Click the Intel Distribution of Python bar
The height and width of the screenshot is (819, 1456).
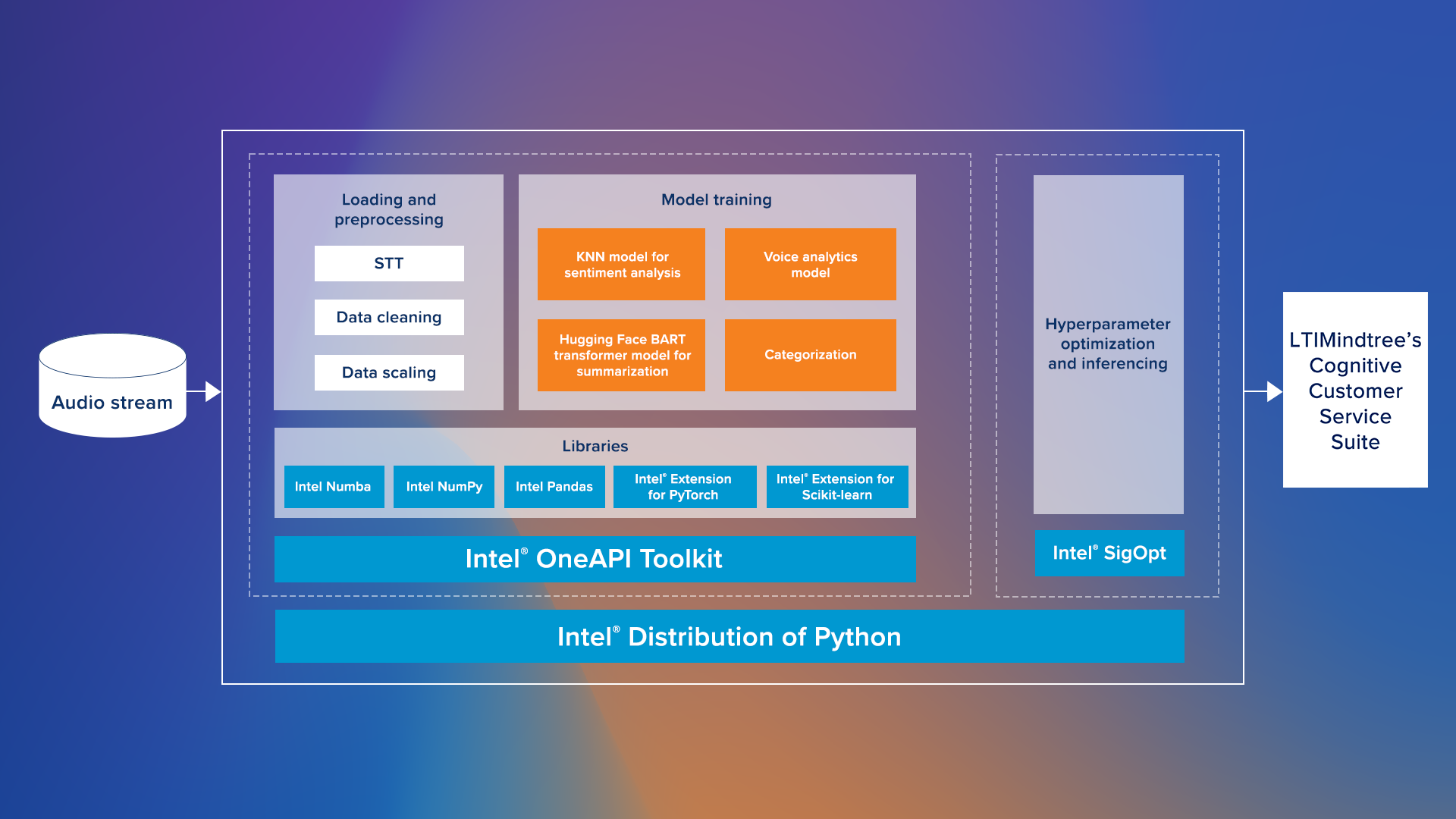pyautogui.click(x=730, y=636)
